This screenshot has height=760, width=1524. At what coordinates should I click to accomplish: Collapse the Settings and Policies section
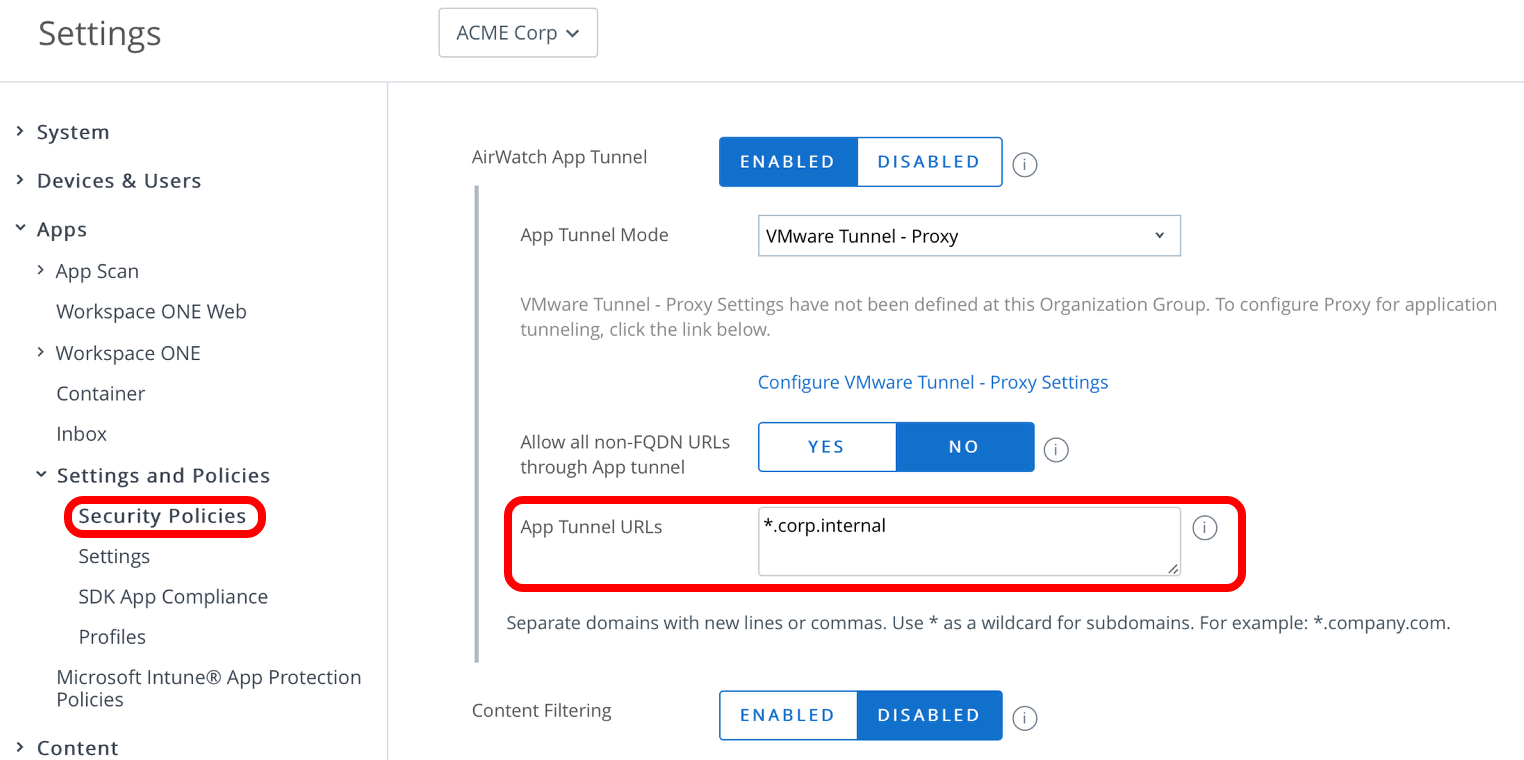pyautogui.click(x=40, y=474)
